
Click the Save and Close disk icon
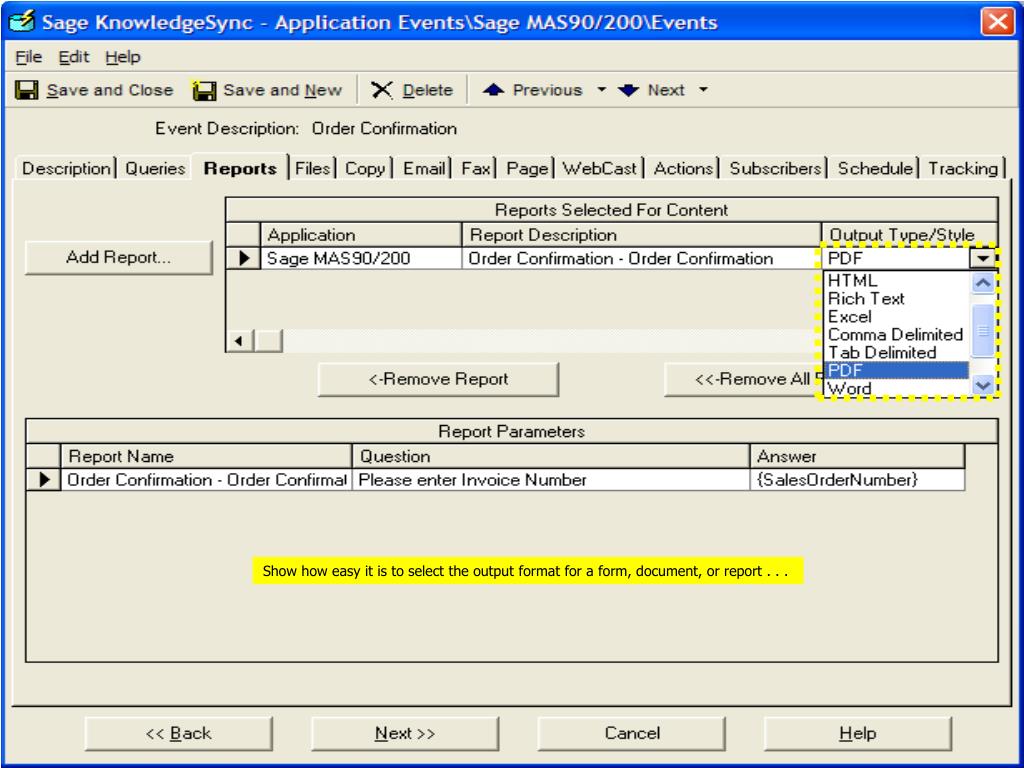point(27,90)
